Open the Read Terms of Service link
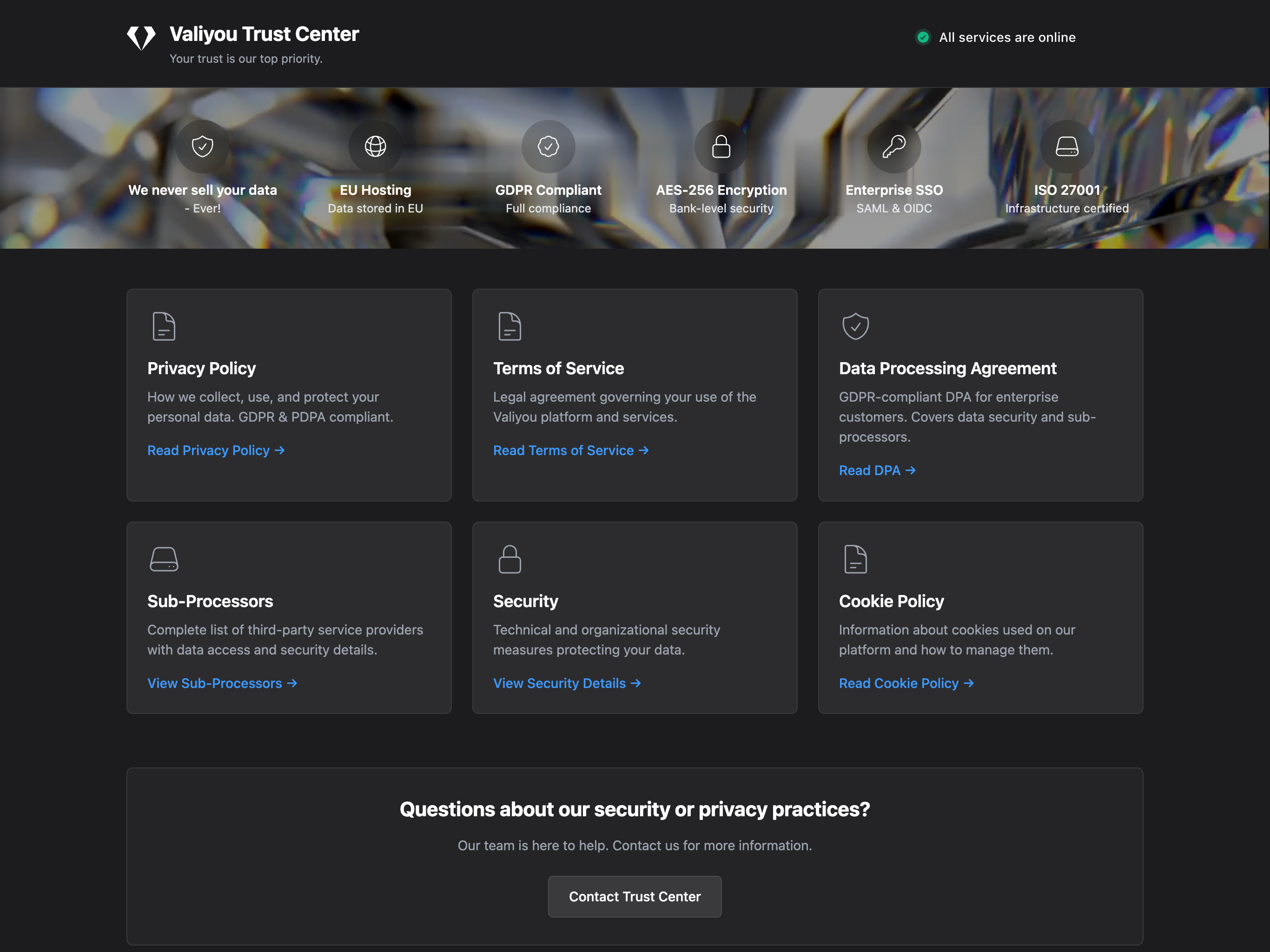The height and width of the screenshot is (952, 1270). click(571, 450)
